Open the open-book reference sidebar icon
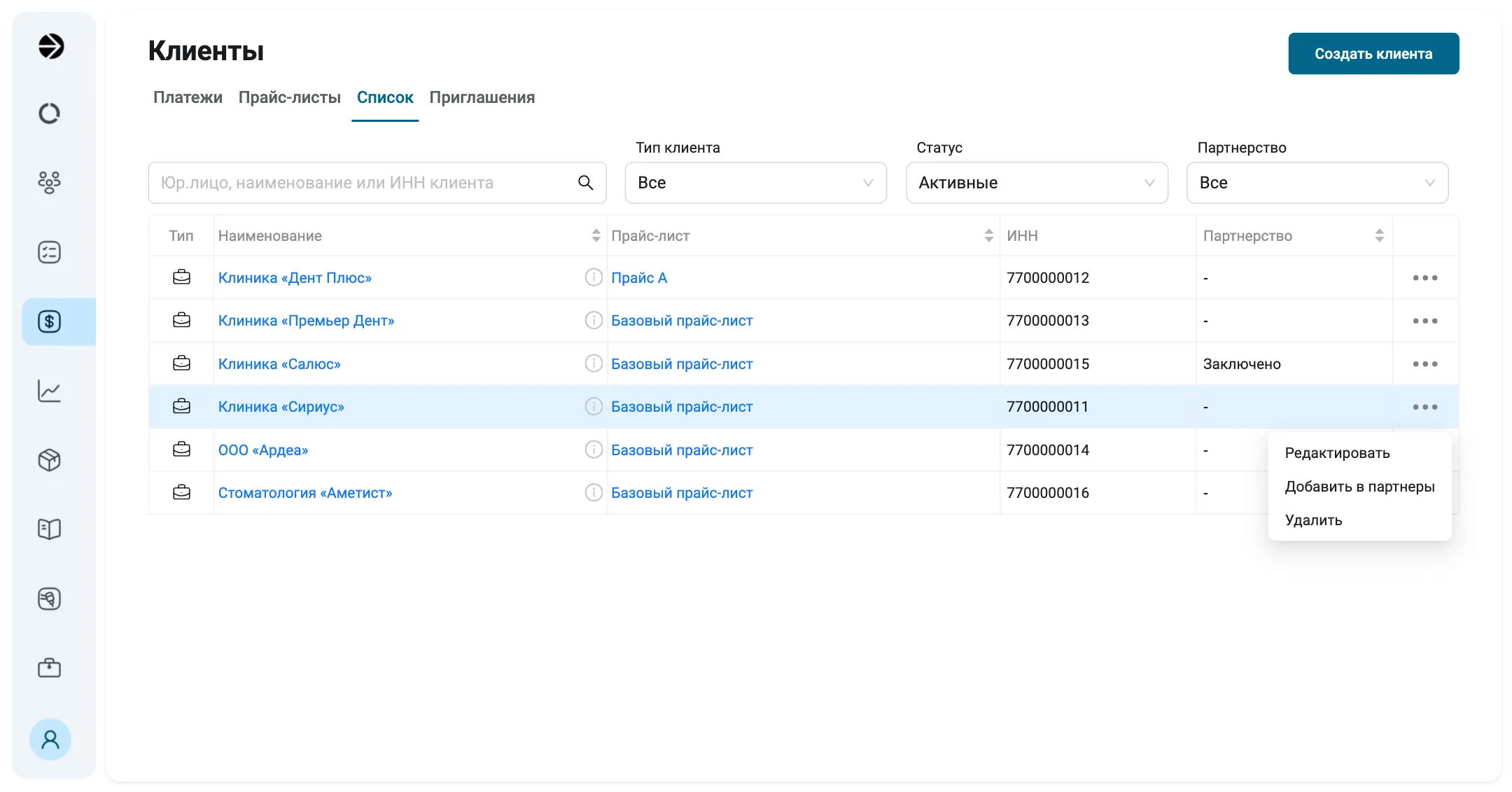 pyautogui.click(x=50, y=529)
